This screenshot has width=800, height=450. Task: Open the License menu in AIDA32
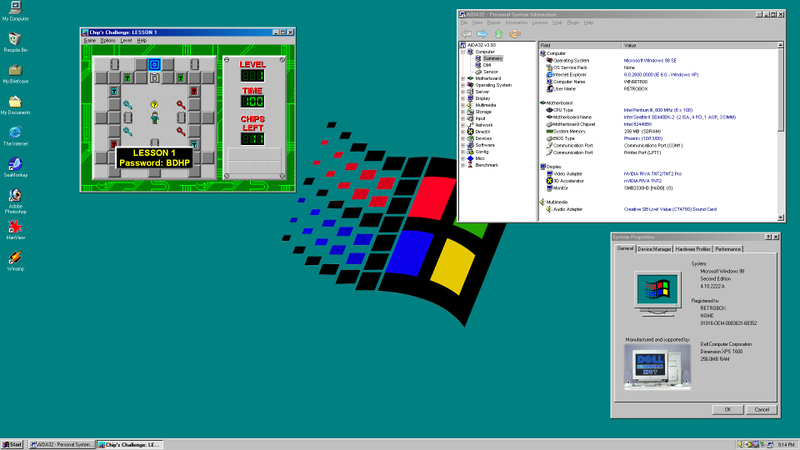coord(540,22)
